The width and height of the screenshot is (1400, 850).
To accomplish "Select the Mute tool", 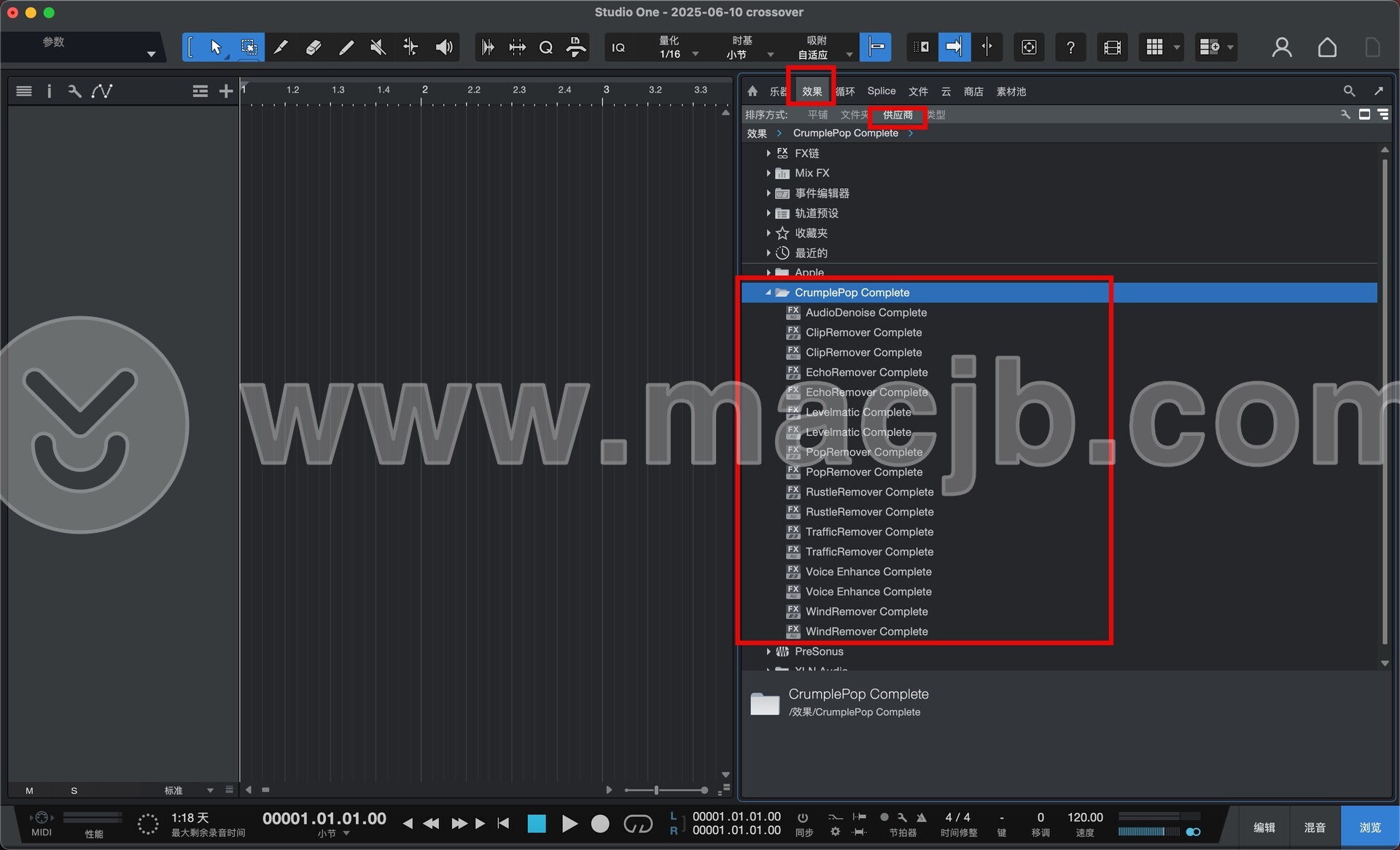I will [378, 47].
